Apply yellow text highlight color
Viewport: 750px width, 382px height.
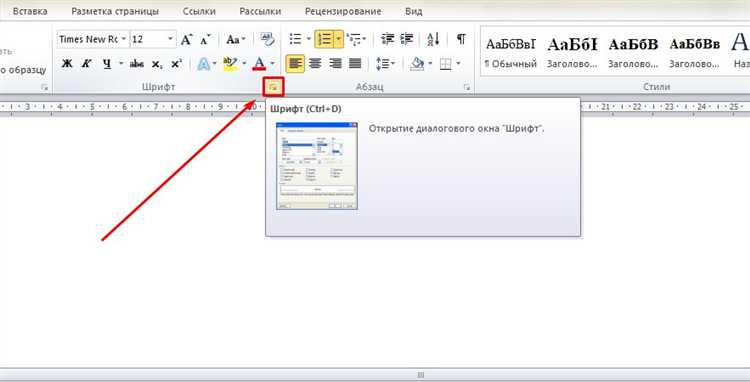(x=231, y=64)
